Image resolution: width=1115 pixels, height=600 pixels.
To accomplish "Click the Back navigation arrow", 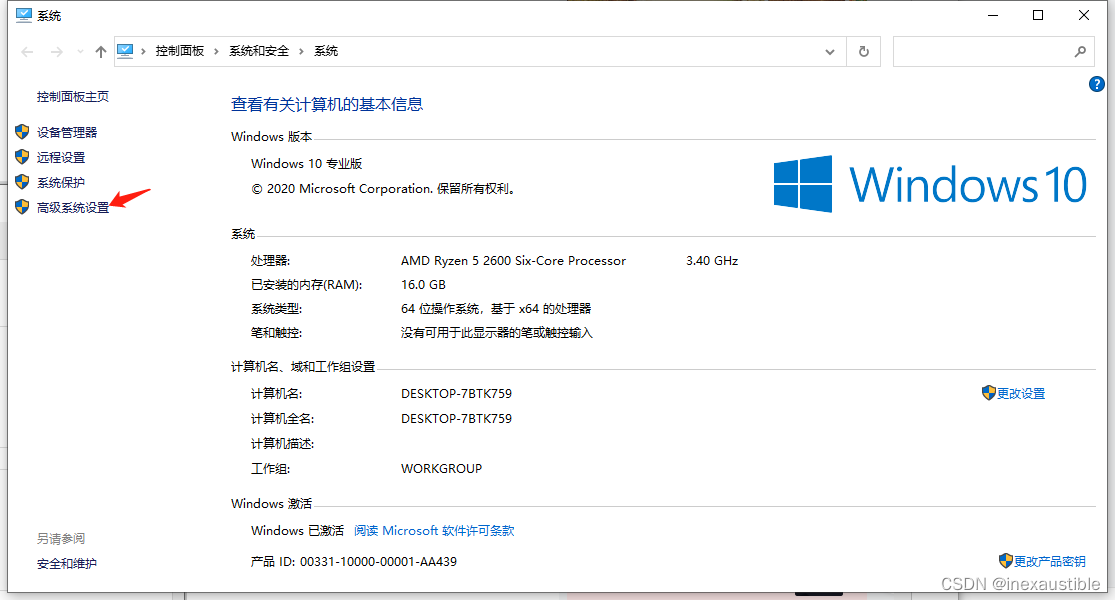I will point(28,52).
